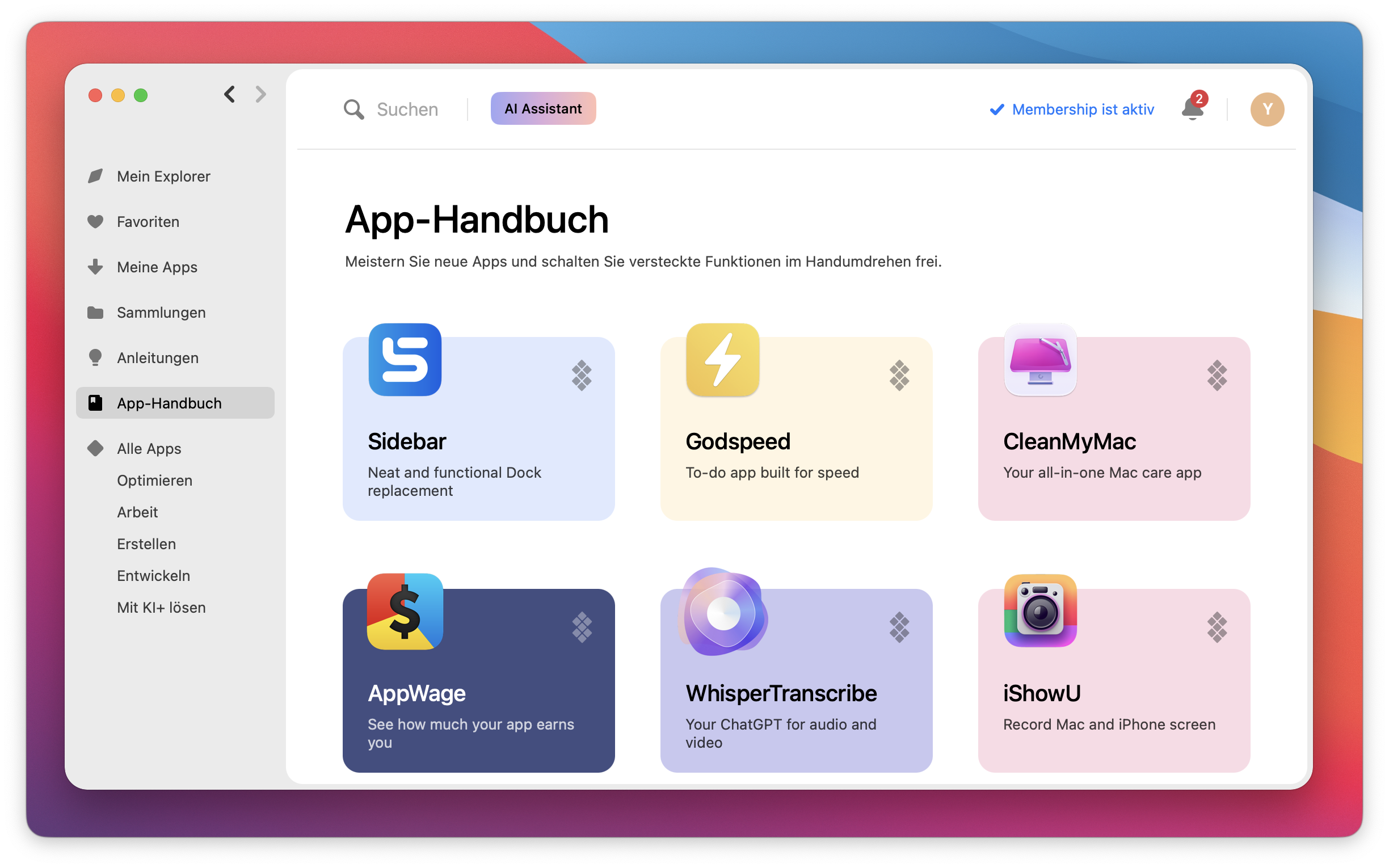Open the Sidebar card title
1389x868 pixels.
tap(407, 441)
